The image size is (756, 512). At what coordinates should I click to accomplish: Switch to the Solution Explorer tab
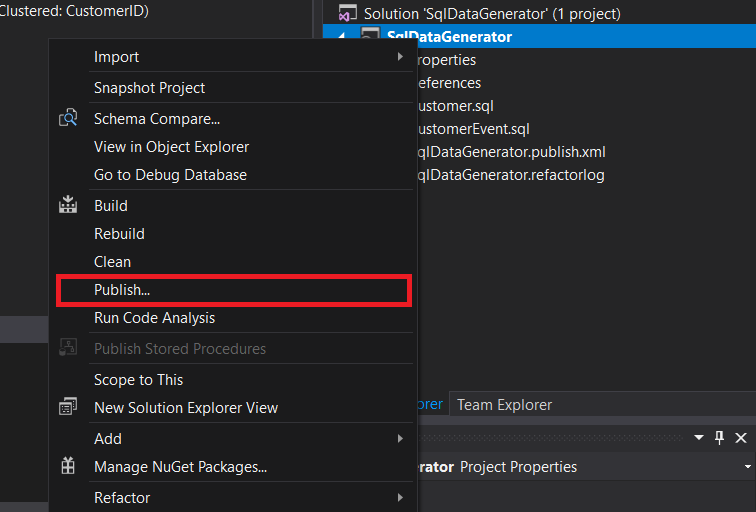(x=430, y=404)
